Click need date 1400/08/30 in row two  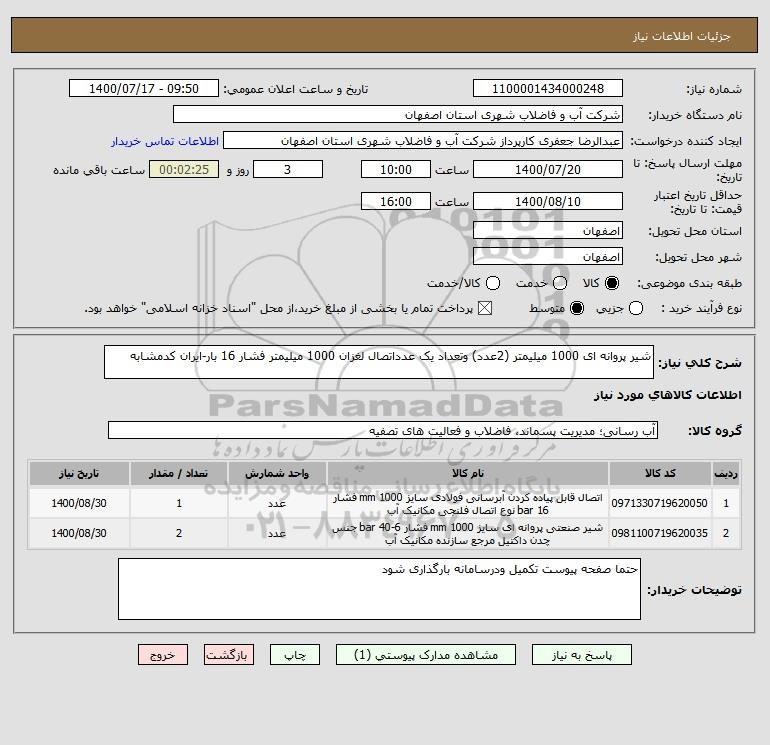(79, 533)
